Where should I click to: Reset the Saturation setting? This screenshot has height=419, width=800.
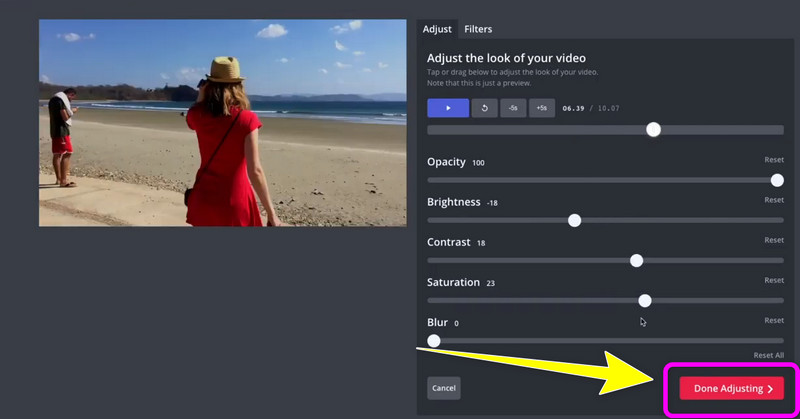pyautogui.click(x=774, y=280)
